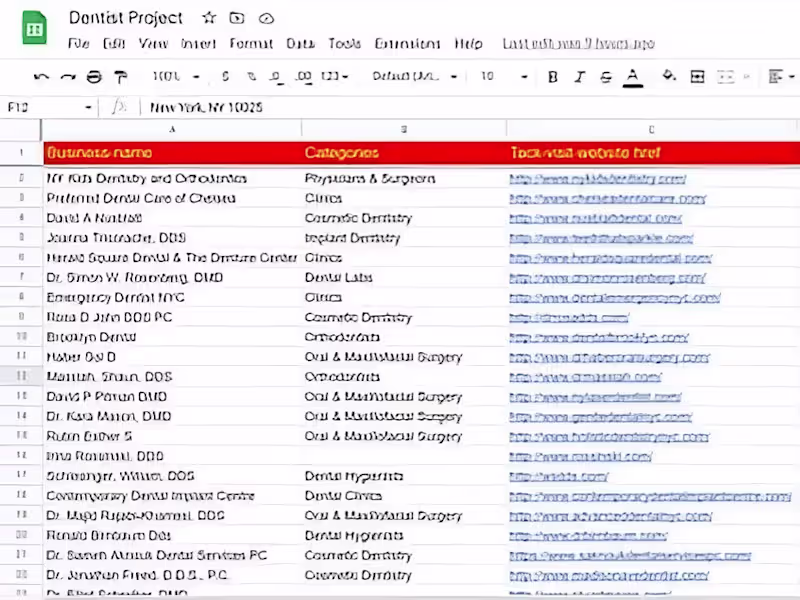This screenshot has height=600, width=800.
Task: Open the View menu
Action: coord(153,43)
